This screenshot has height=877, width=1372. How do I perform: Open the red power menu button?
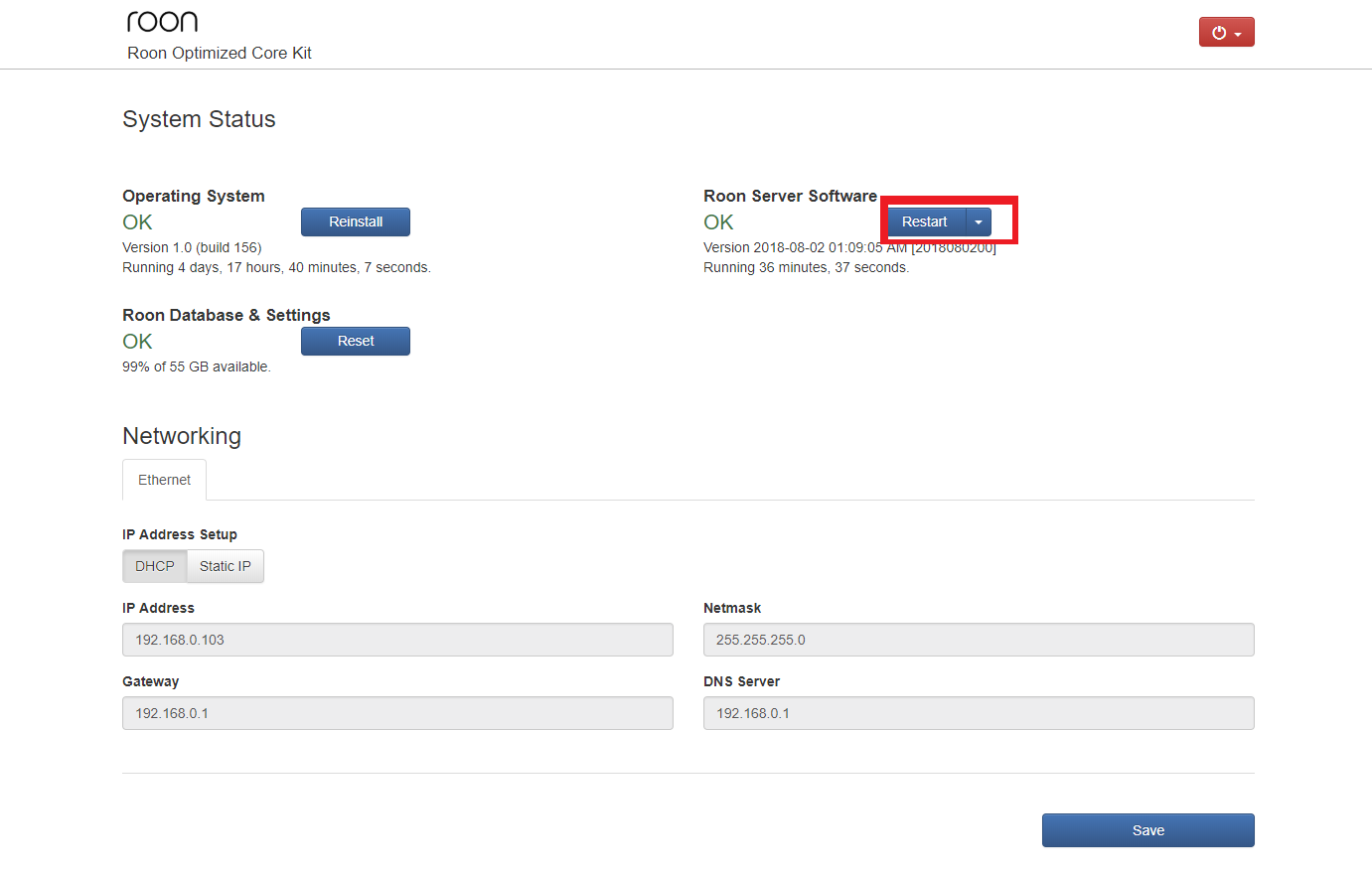point(1226,32)
